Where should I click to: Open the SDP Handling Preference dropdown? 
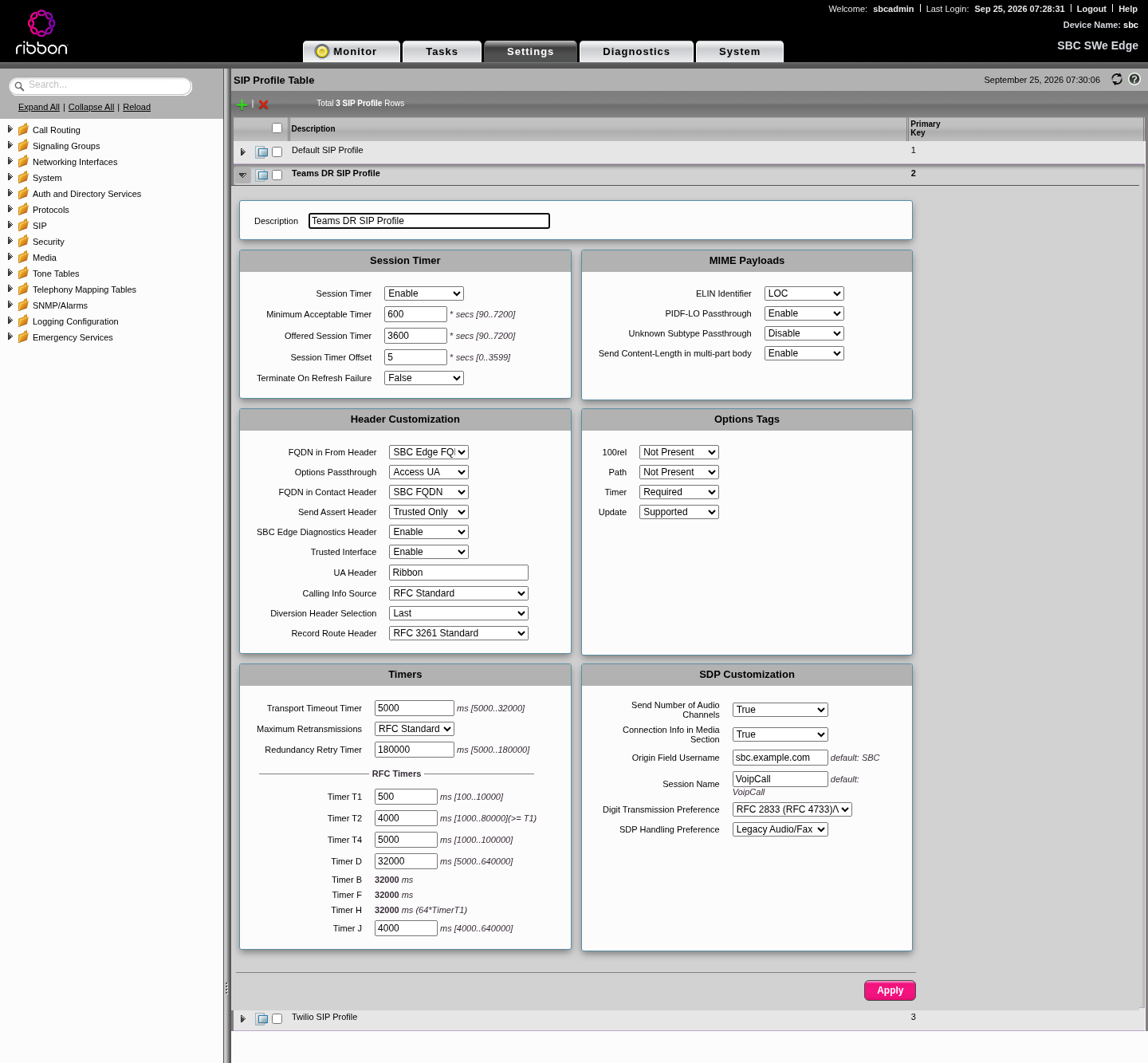[x=780, y=829]
